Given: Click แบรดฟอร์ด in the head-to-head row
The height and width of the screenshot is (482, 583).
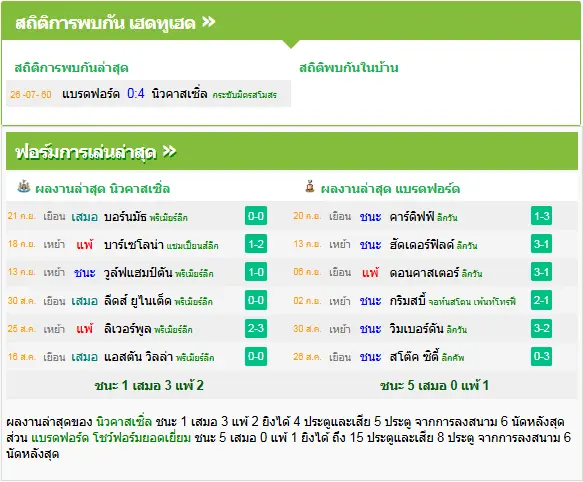Looking at the screenshot, I should point(91,93).
